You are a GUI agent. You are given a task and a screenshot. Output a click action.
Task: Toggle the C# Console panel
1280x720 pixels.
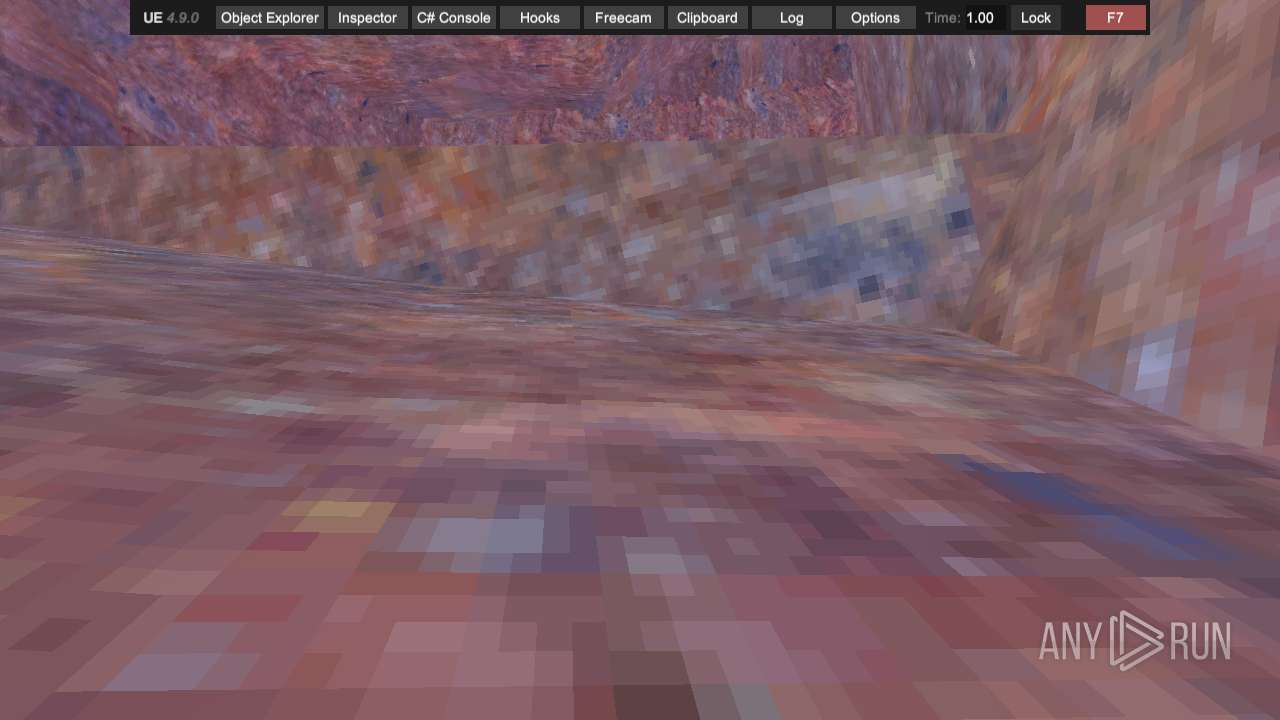coord(454,18)
